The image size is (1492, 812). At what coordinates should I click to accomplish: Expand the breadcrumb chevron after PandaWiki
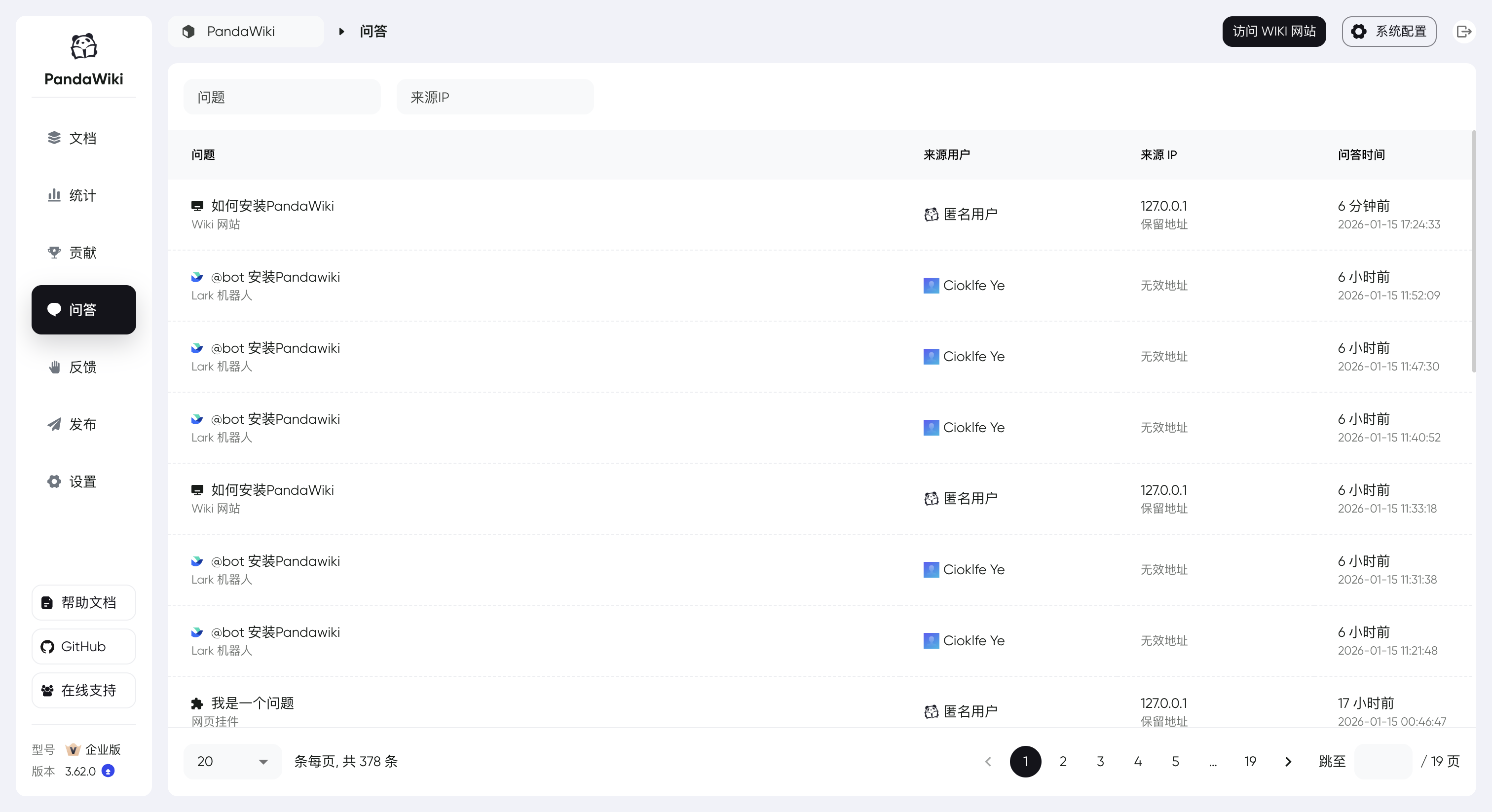[341, 31]
